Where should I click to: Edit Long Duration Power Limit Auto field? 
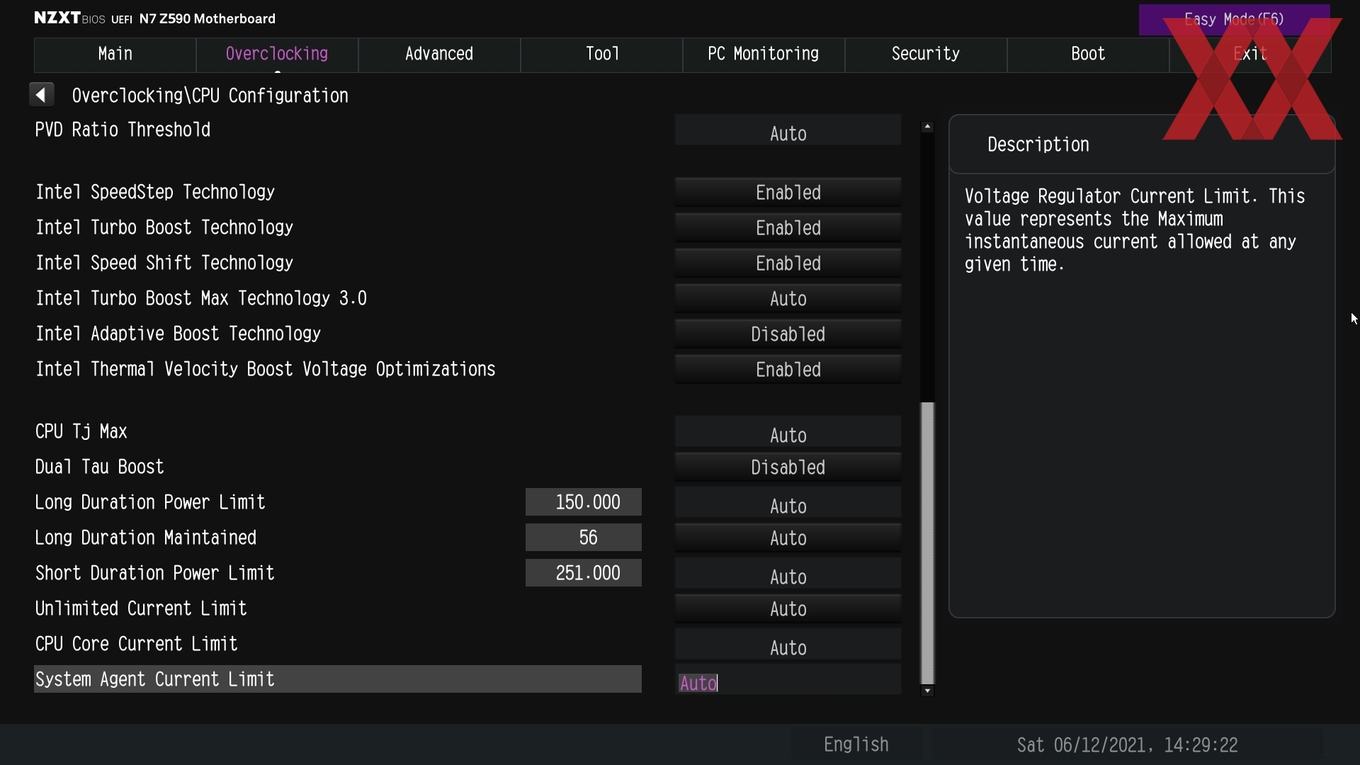click(x=788, y=503)
